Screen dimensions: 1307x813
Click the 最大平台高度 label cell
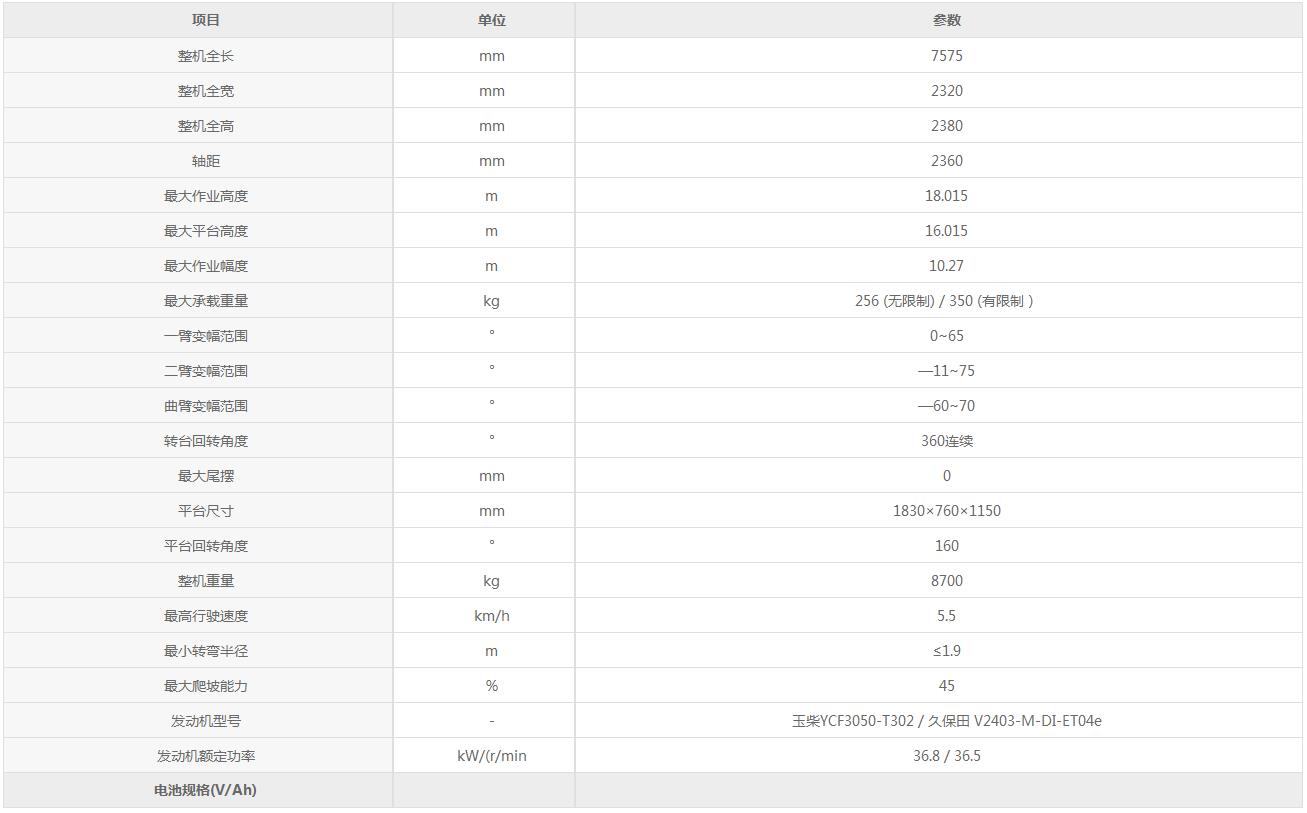pos(206,231)
